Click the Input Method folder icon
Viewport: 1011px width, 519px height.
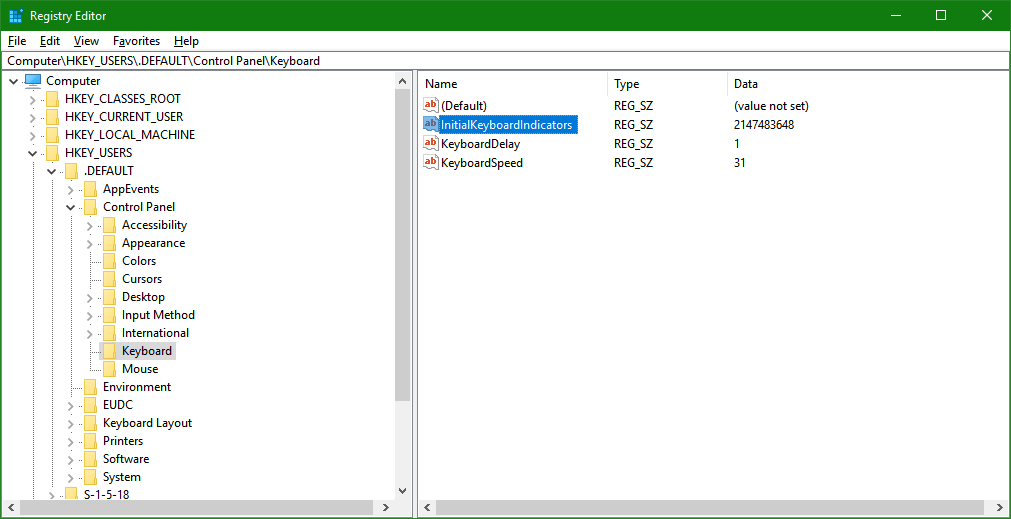(110, 315)
